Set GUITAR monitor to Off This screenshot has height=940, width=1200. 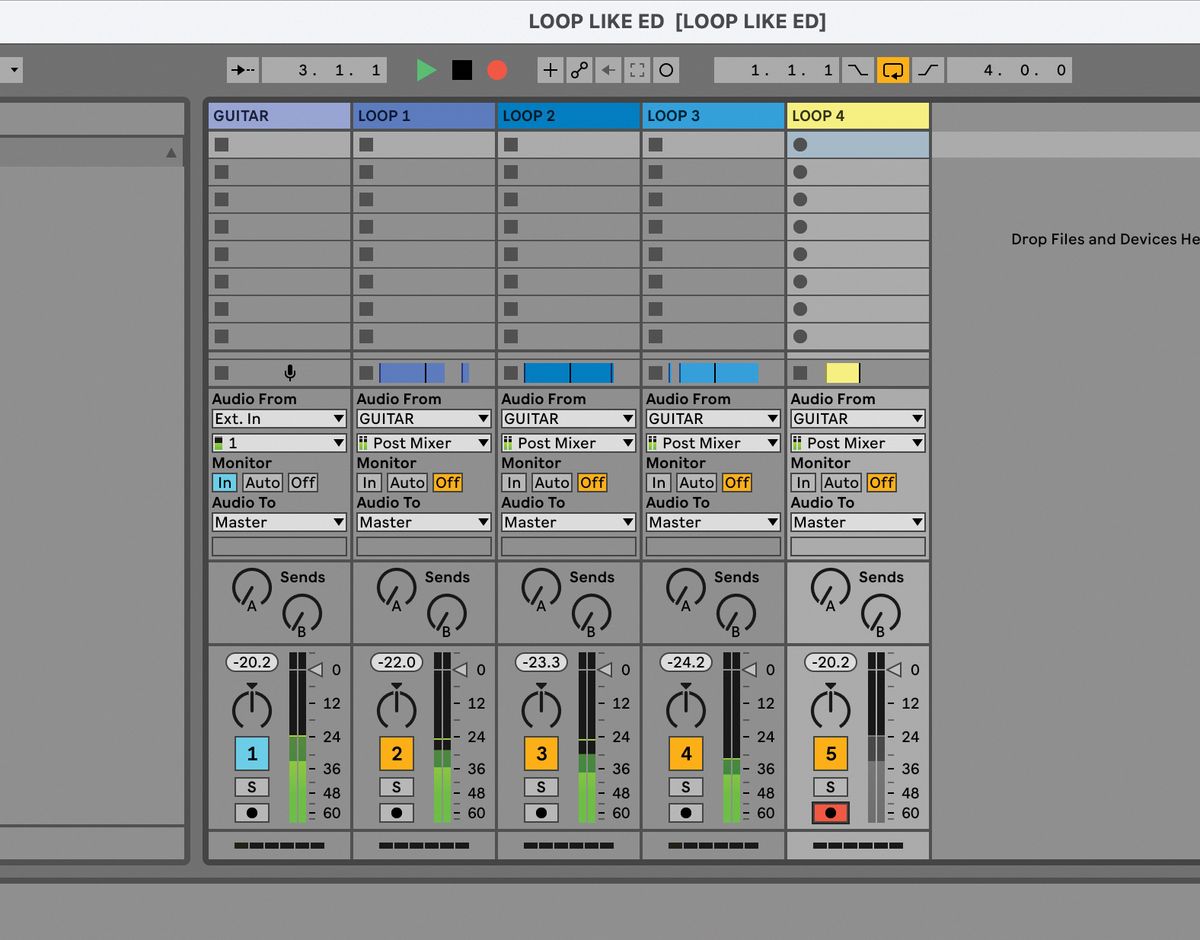point(303,482)
